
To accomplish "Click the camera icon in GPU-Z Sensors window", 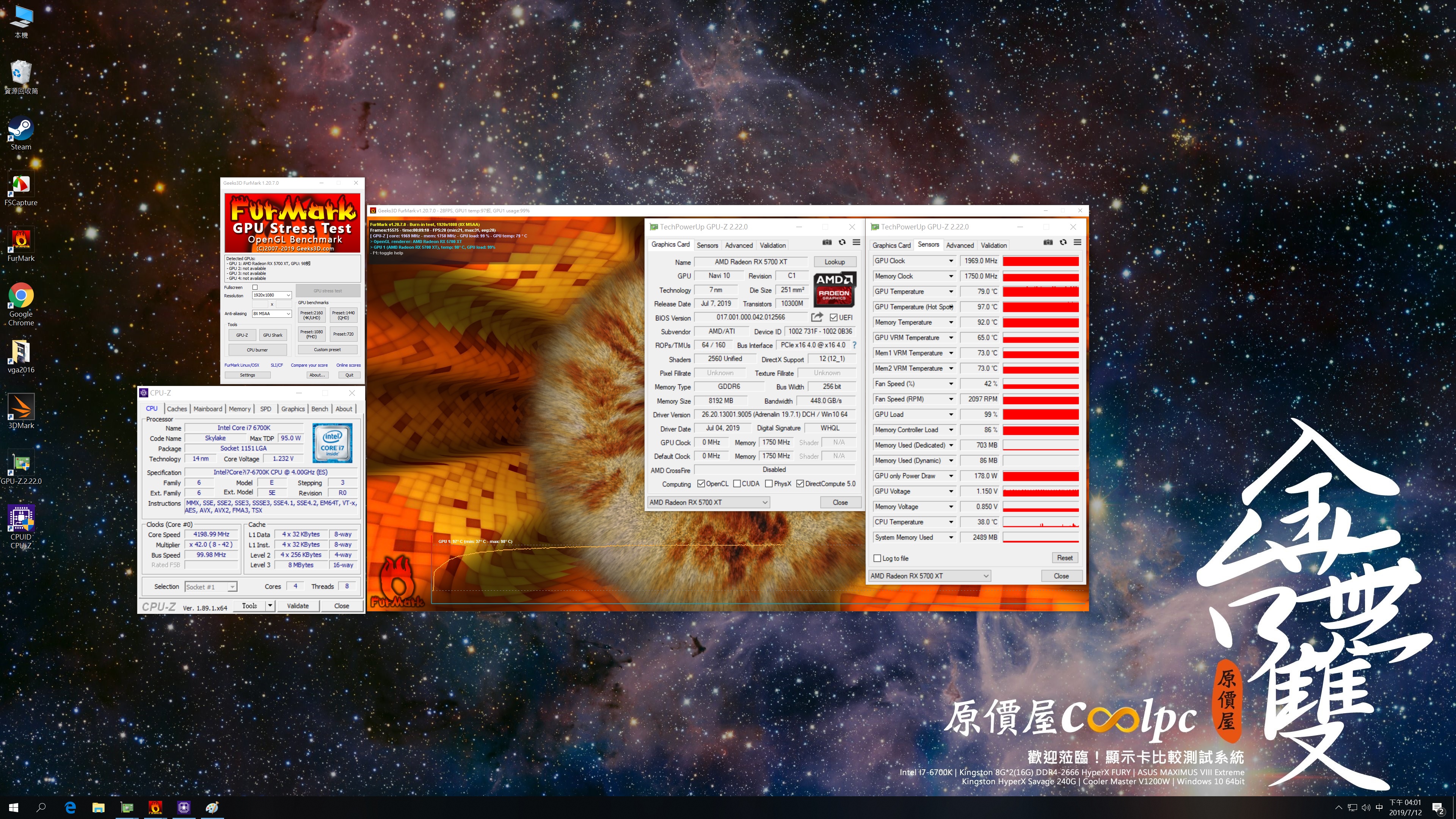I will (1048, 243).
